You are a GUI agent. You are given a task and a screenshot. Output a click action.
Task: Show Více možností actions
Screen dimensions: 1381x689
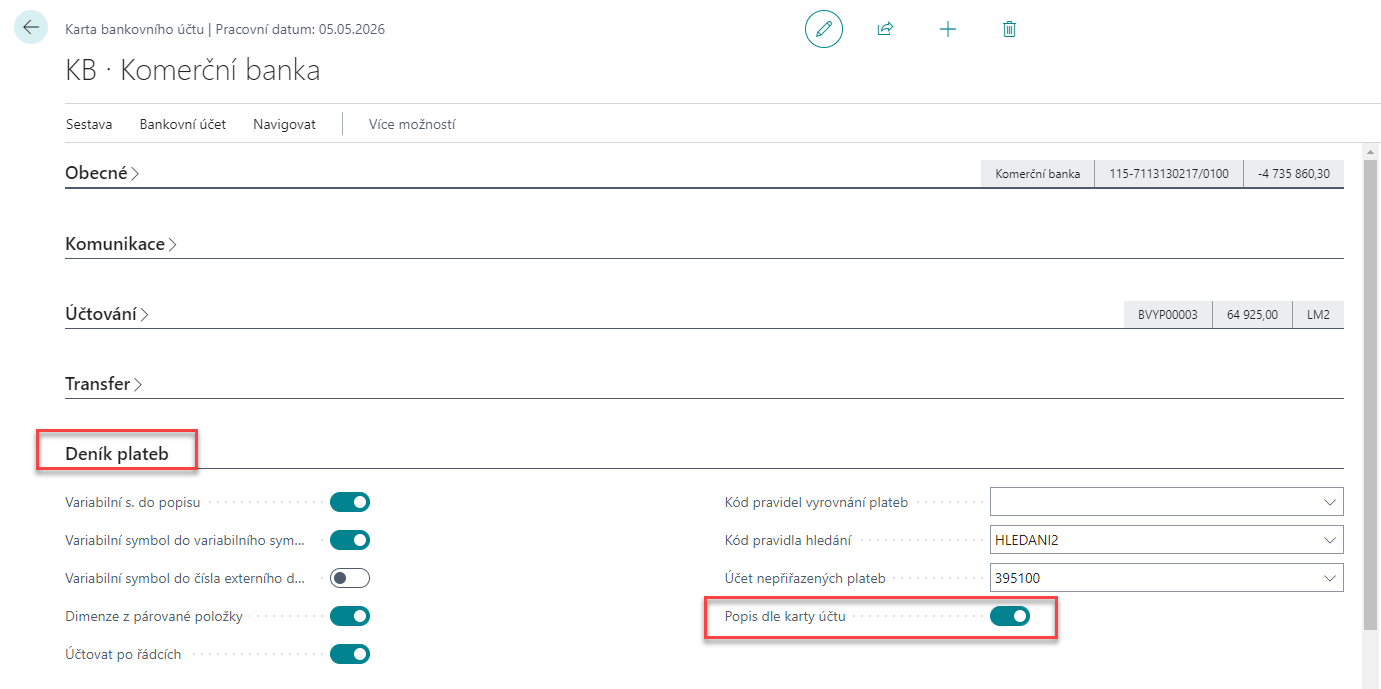click(x=412, y=124)
